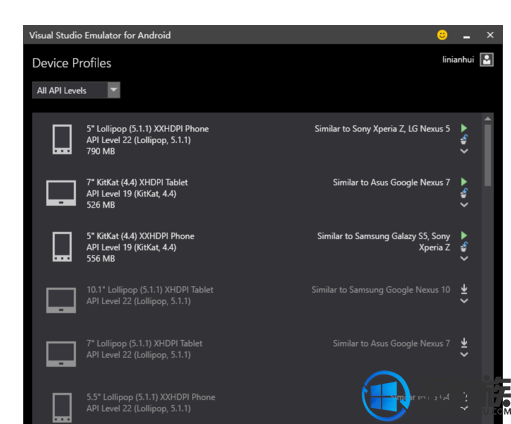The height and width of the screenshot is (424, 511).
Task: Click 'Similar to Sony Xperia Z, LG Nexus 5'
Action: pos(382,129)
